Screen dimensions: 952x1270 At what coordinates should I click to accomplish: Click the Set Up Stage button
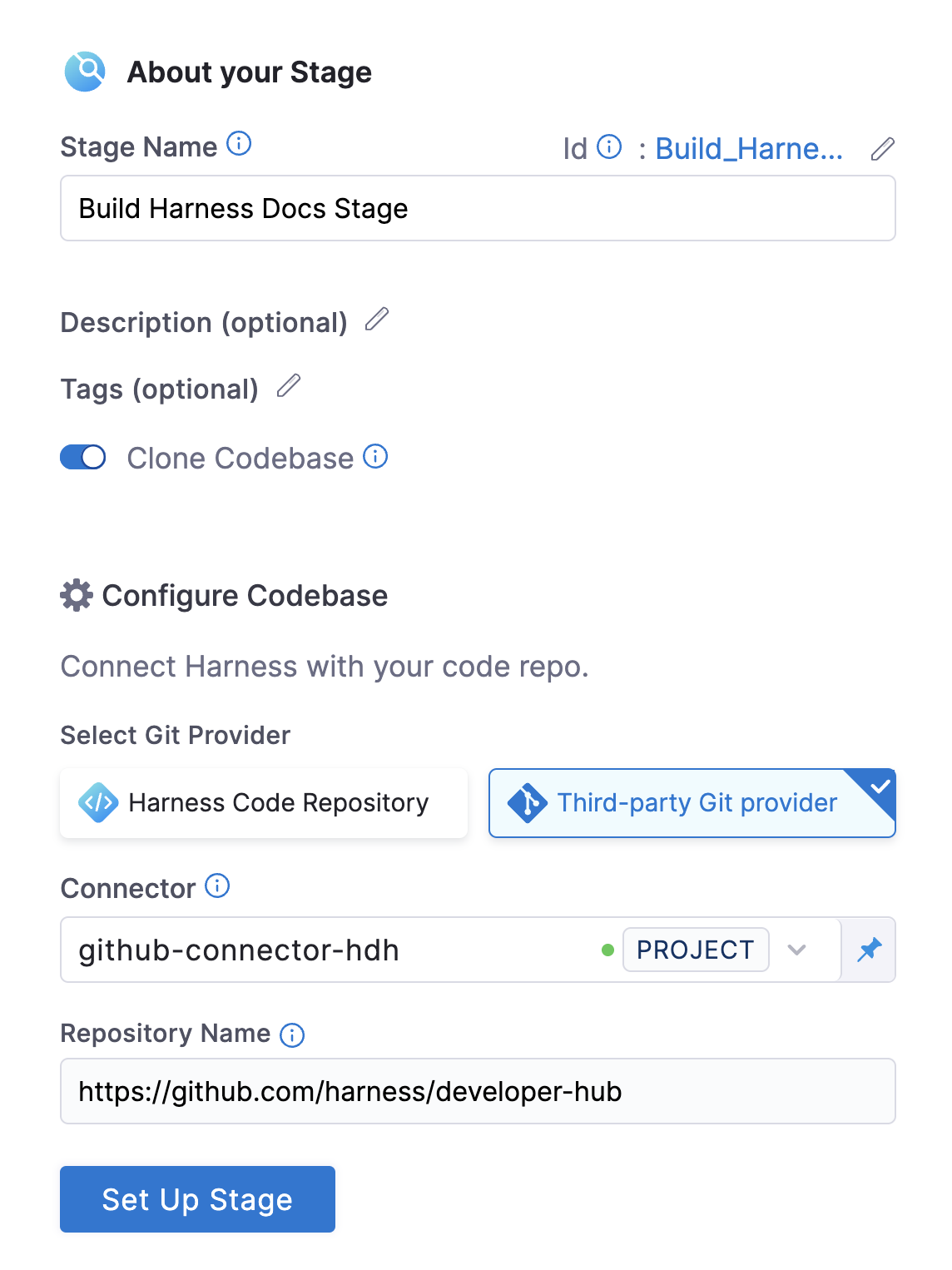point(196,1199)
